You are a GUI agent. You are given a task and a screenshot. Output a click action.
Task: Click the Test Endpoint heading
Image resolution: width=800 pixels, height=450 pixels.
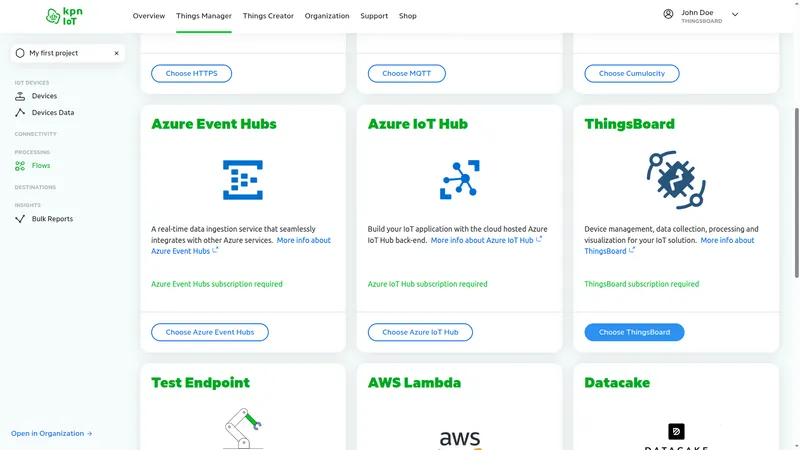(201, 383)
